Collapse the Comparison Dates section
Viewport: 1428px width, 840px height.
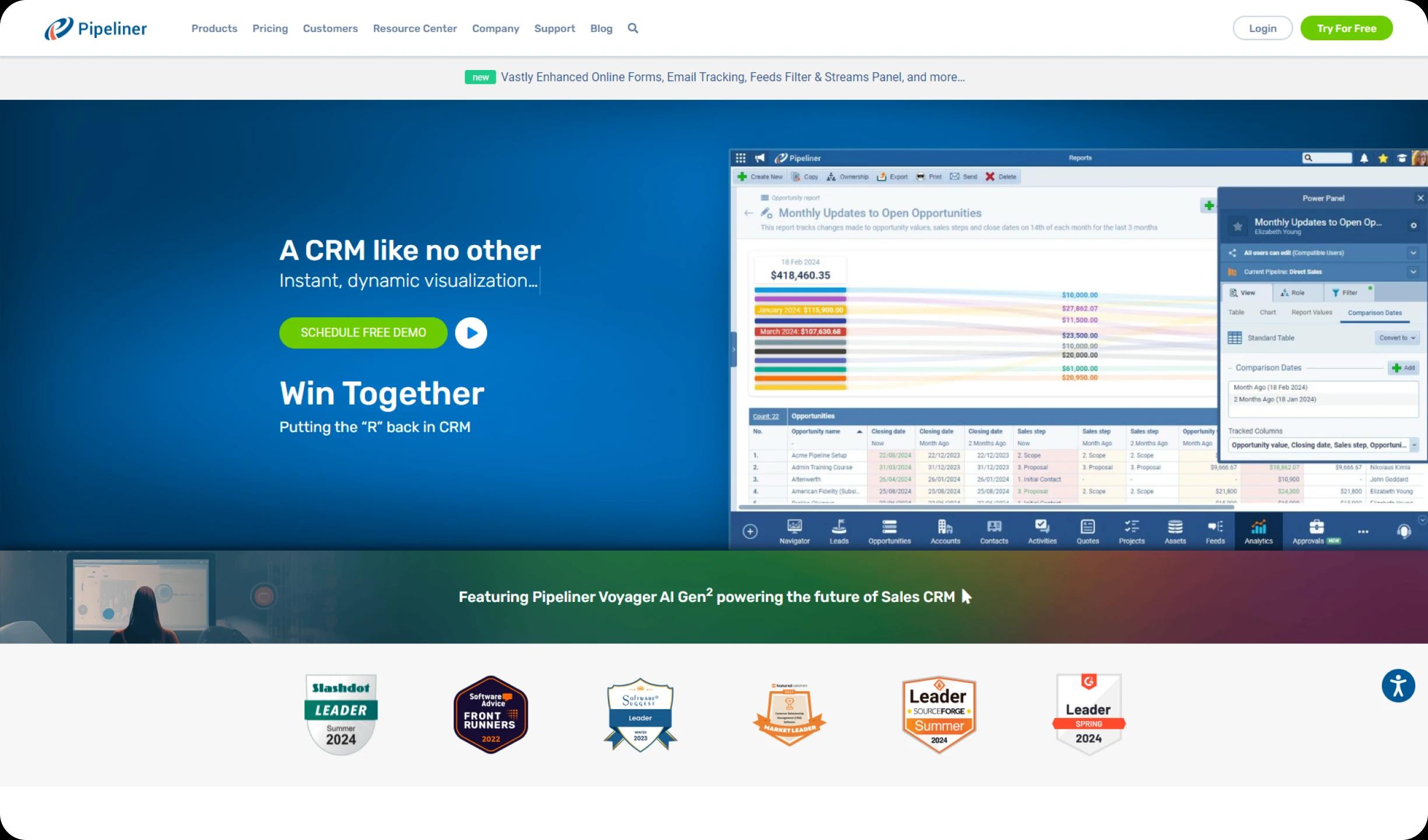1231,368
